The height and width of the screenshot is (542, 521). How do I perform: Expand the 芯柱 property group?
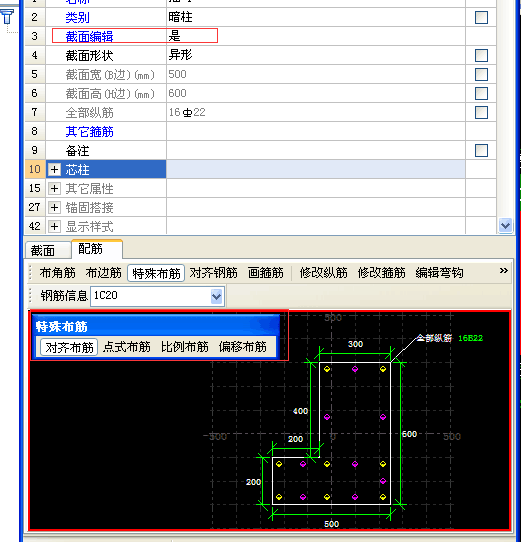[x=54, y=169]
